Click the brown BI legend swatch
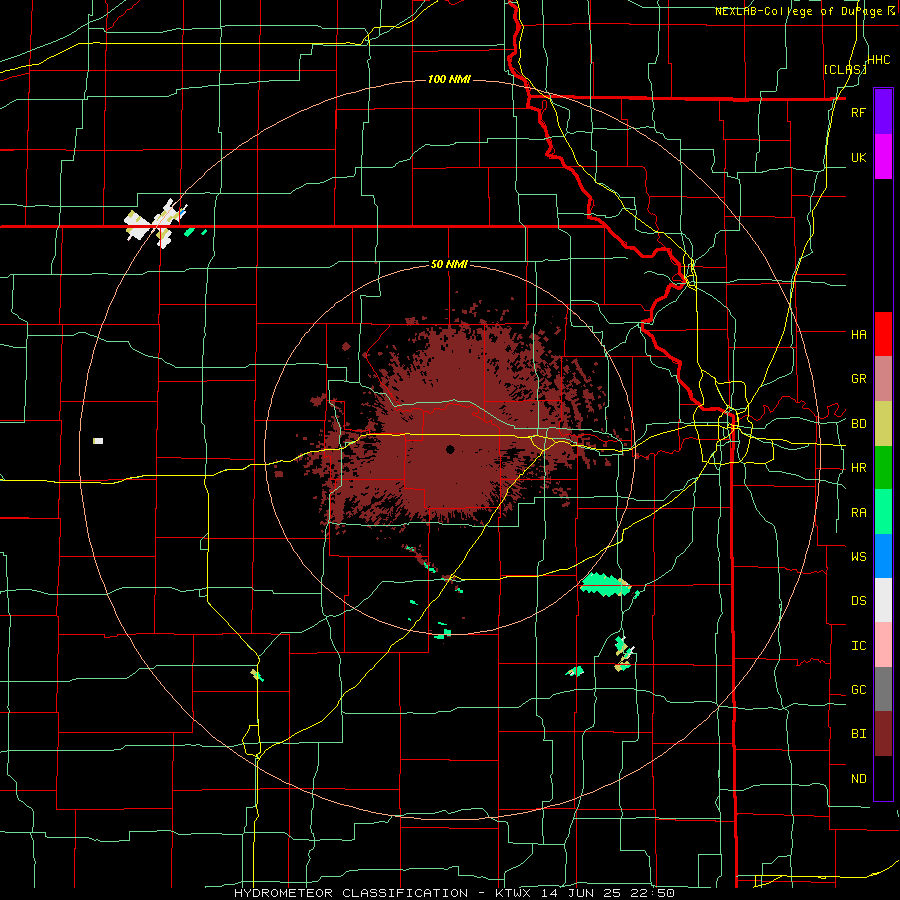900x900 pixels. pyautogui.click(x=883, y=734)
